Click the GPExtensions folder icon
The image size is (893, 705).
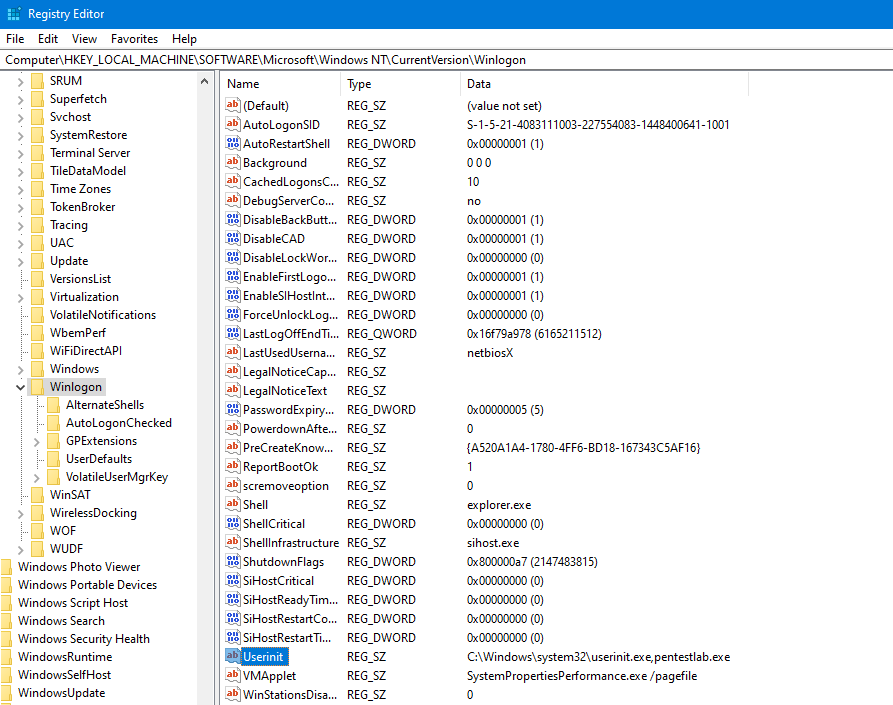point(54,441)
